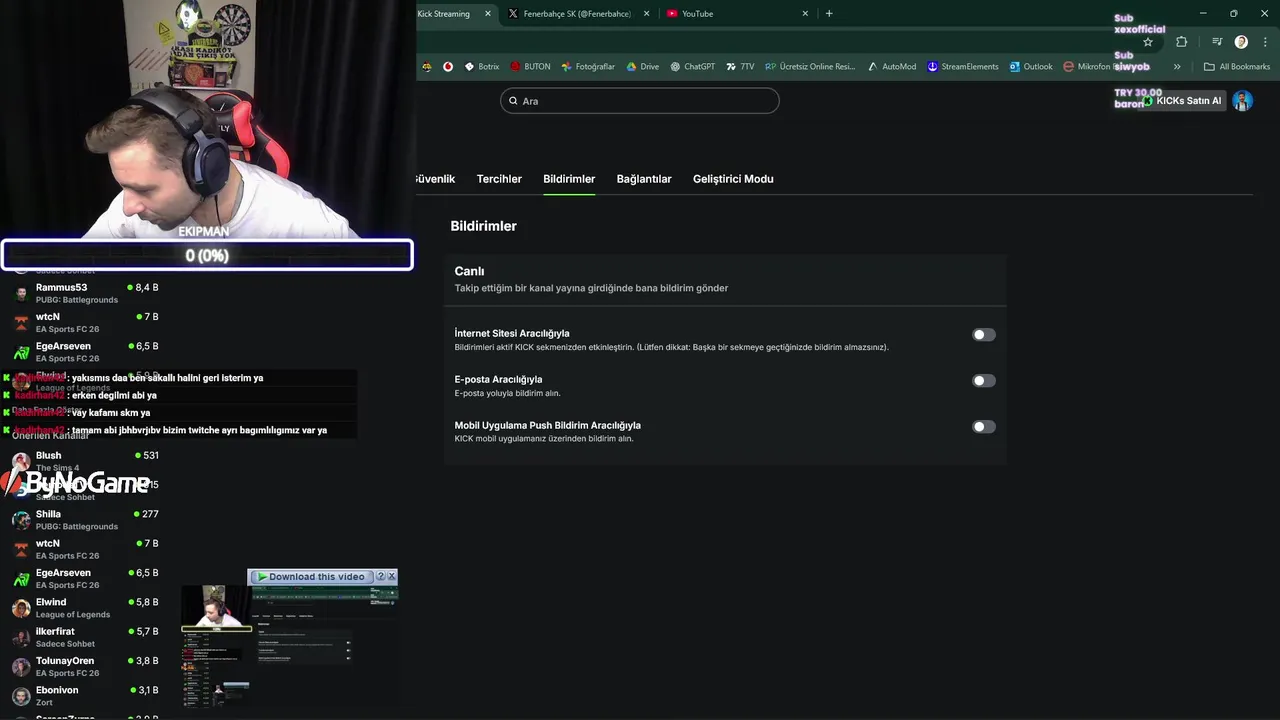
Task: Open the Botrix bookmark
Action: point(482,67)
